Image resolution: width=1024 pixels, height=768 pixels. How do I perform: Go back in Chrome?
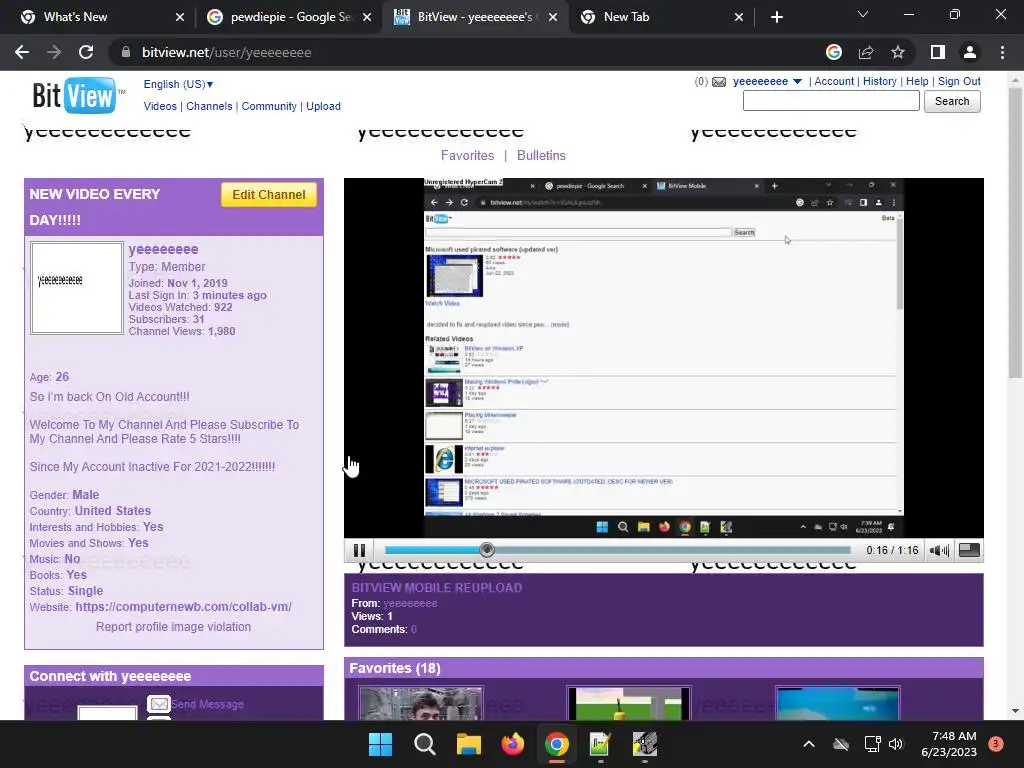[x=22, y=52]
